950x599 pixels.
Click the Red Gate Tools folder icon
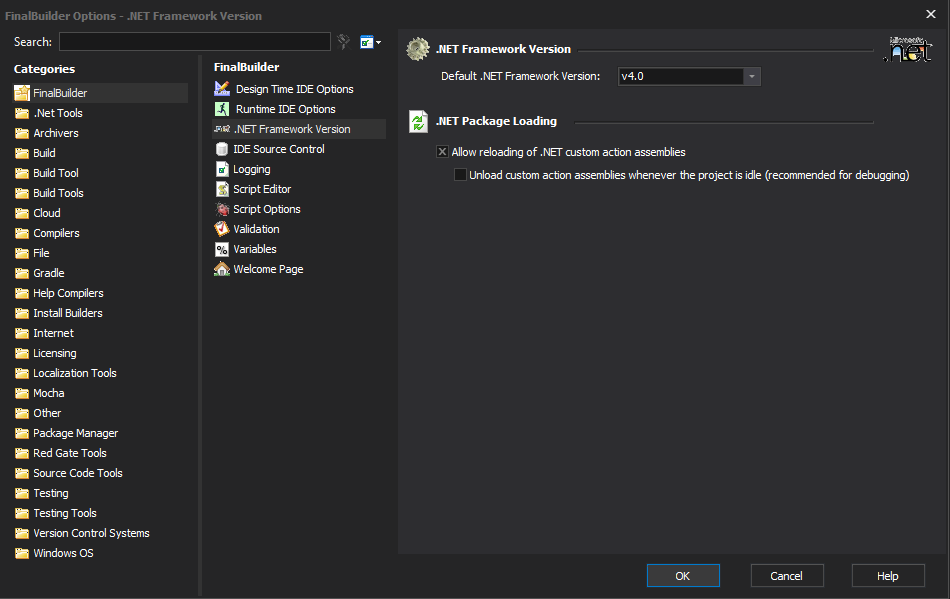click(22, 453)
